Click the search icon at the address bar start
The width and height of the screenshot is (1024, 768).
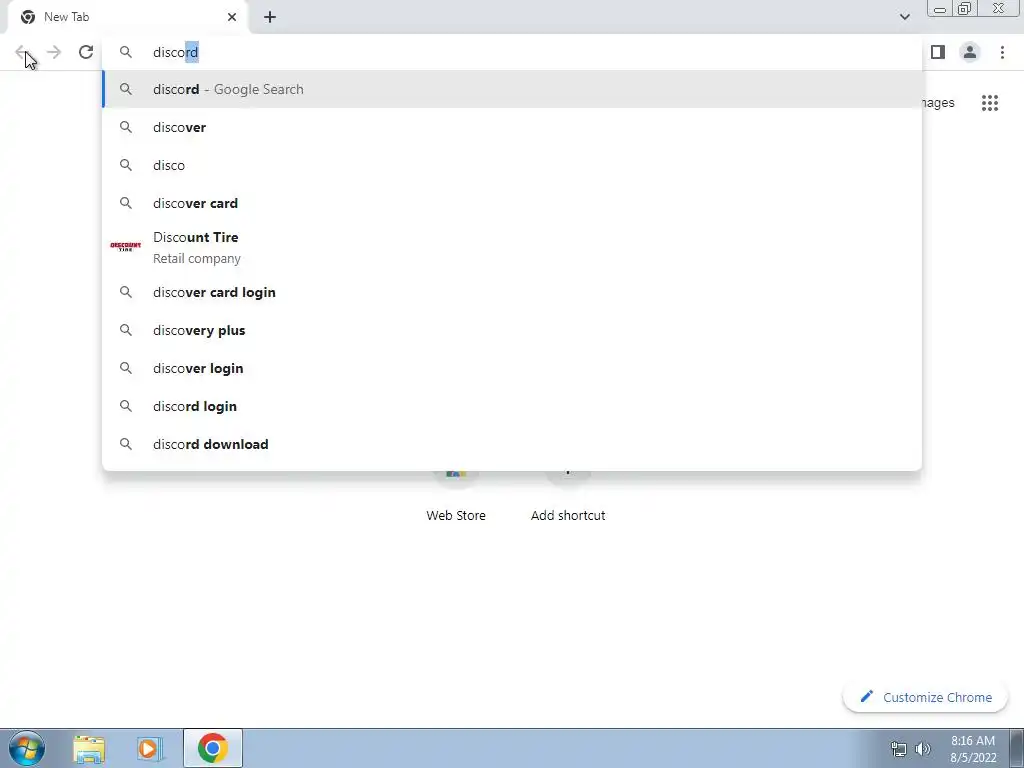coord(126,52)
